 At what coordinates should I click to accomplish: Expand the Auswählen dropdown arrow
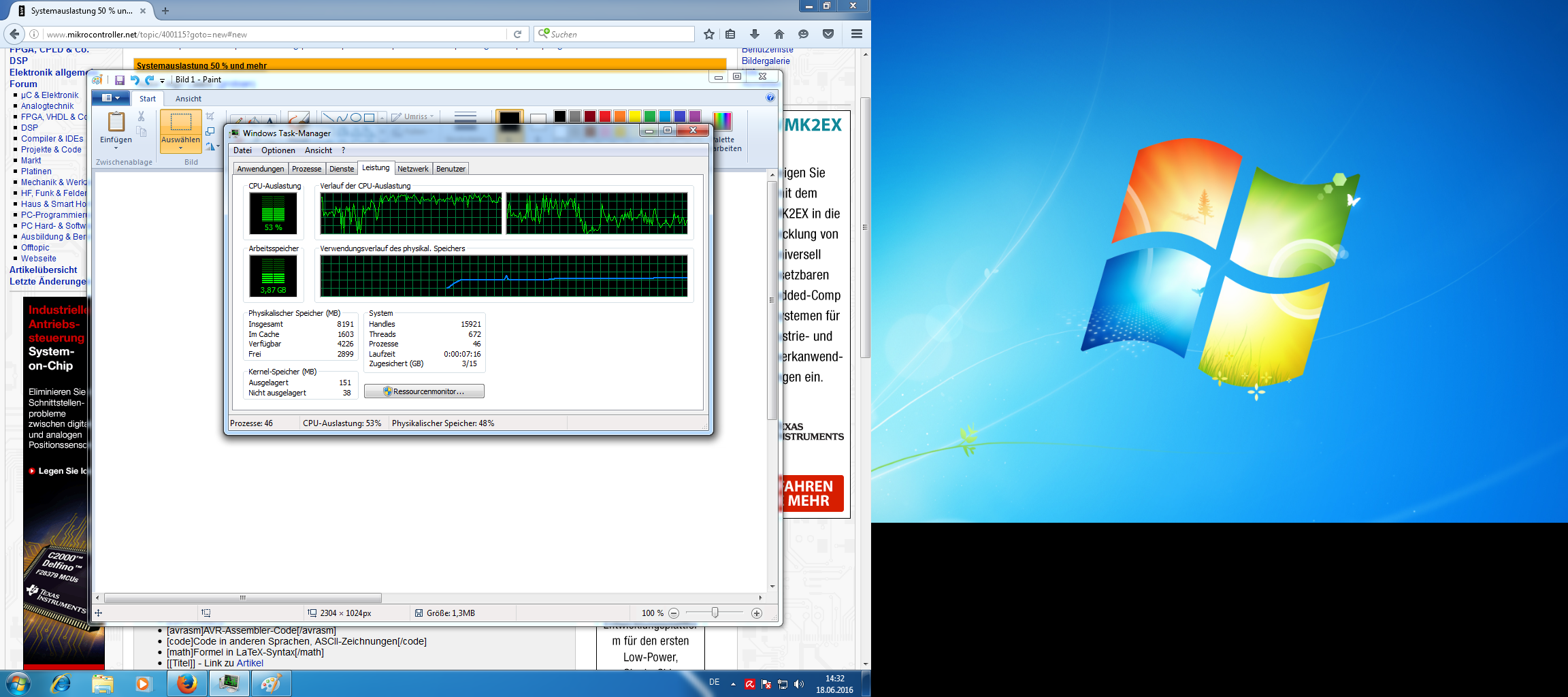(x=180, y=148)
